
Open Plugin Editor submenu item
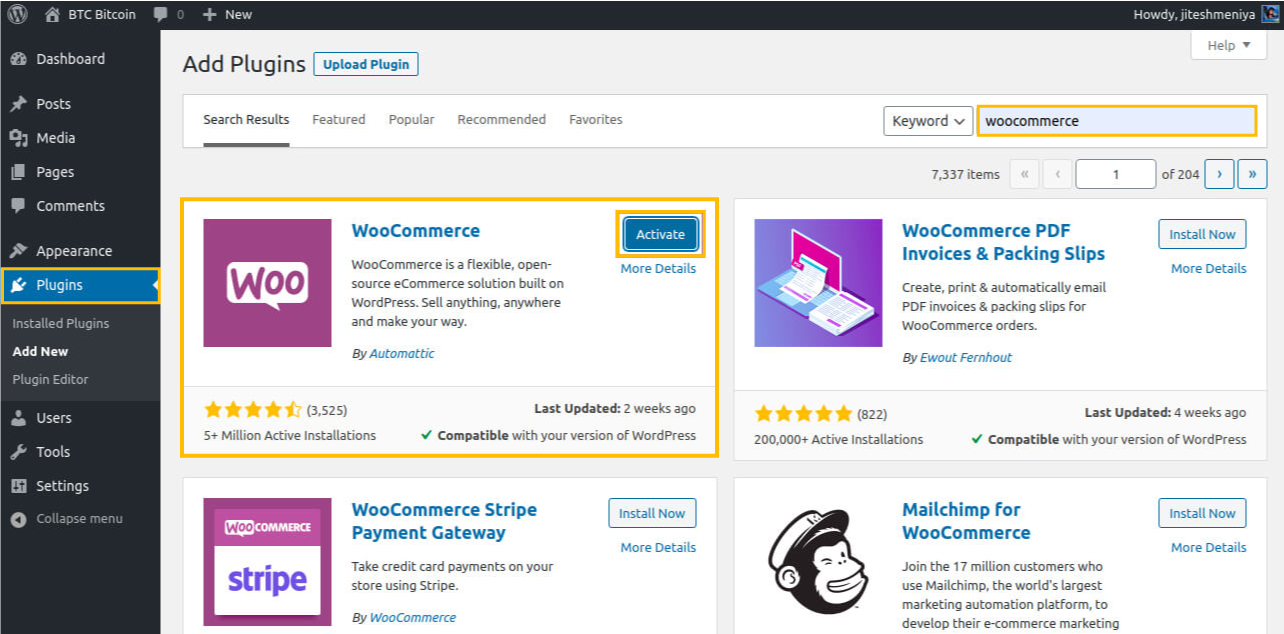[50, 380]
